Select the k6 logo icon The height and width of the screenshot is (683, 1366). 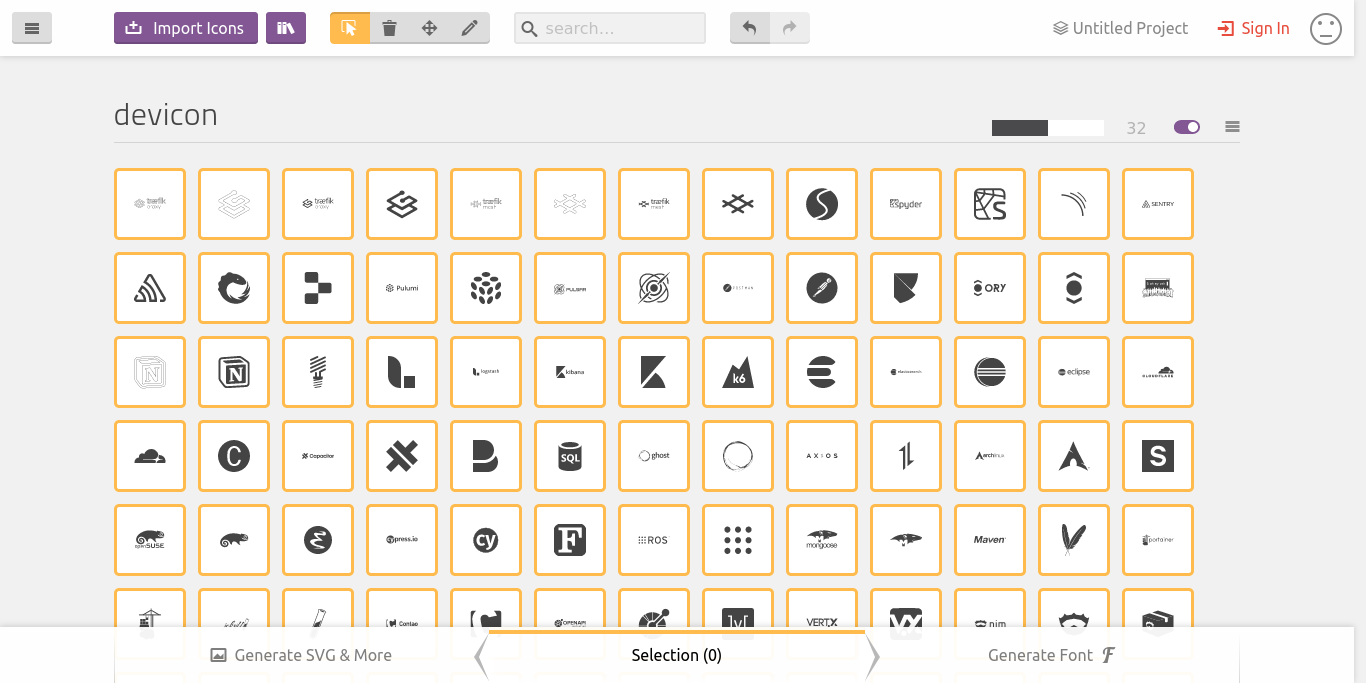738,372
